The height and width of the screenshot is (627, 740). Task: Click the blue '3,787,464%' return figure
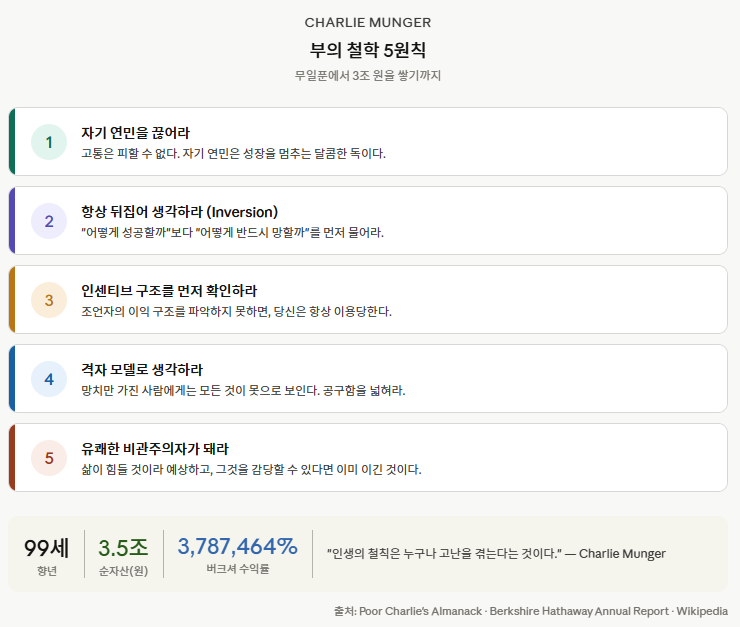[x=238, y=546]
